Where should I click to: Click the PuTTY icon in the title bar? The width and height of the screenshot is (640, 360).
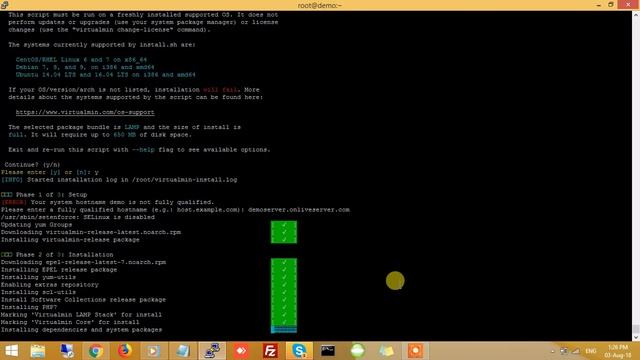click(x=4, y=5)
